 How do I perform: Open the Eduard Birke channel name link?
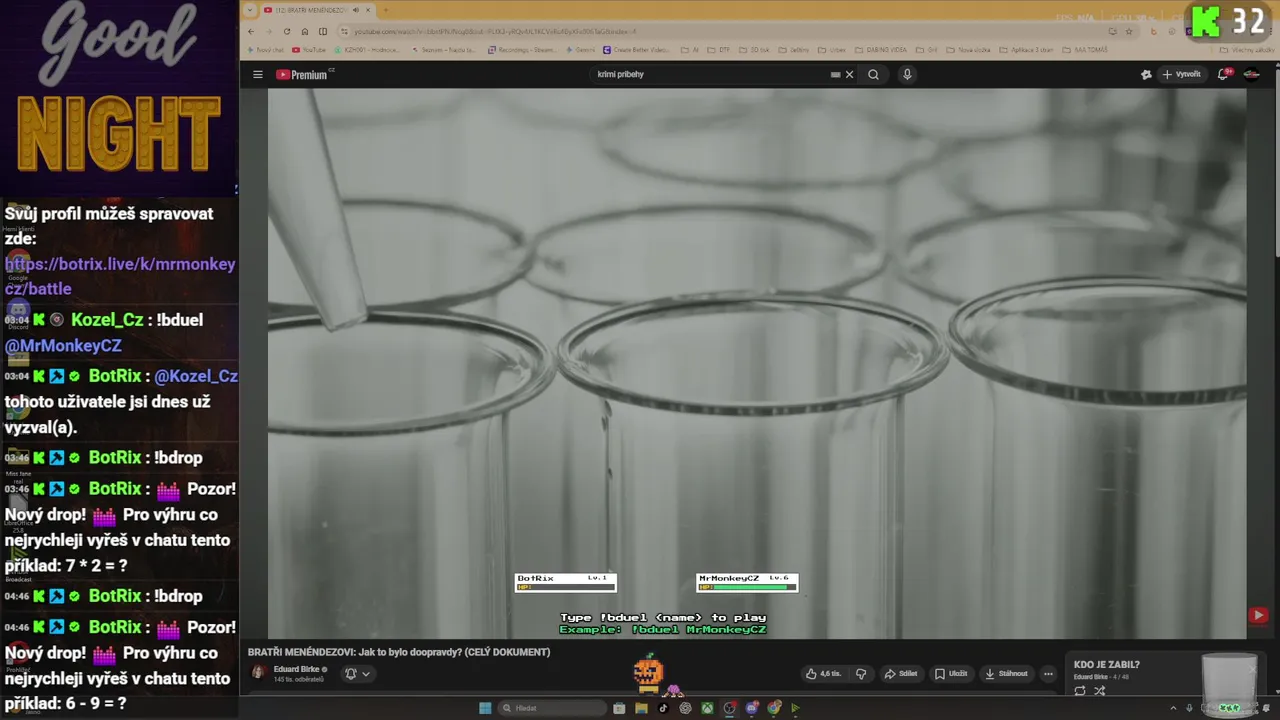click(296, 669)
